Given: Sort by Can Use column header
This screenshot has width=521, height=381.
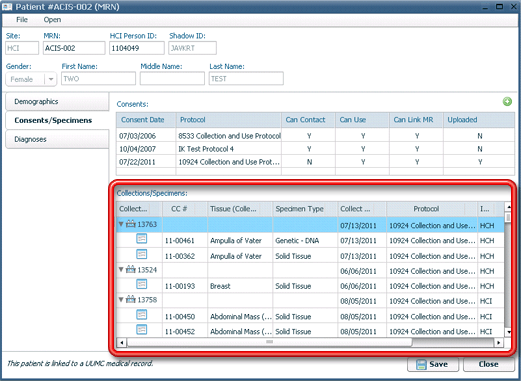Looking at the screenshot, I should [362, 120].
